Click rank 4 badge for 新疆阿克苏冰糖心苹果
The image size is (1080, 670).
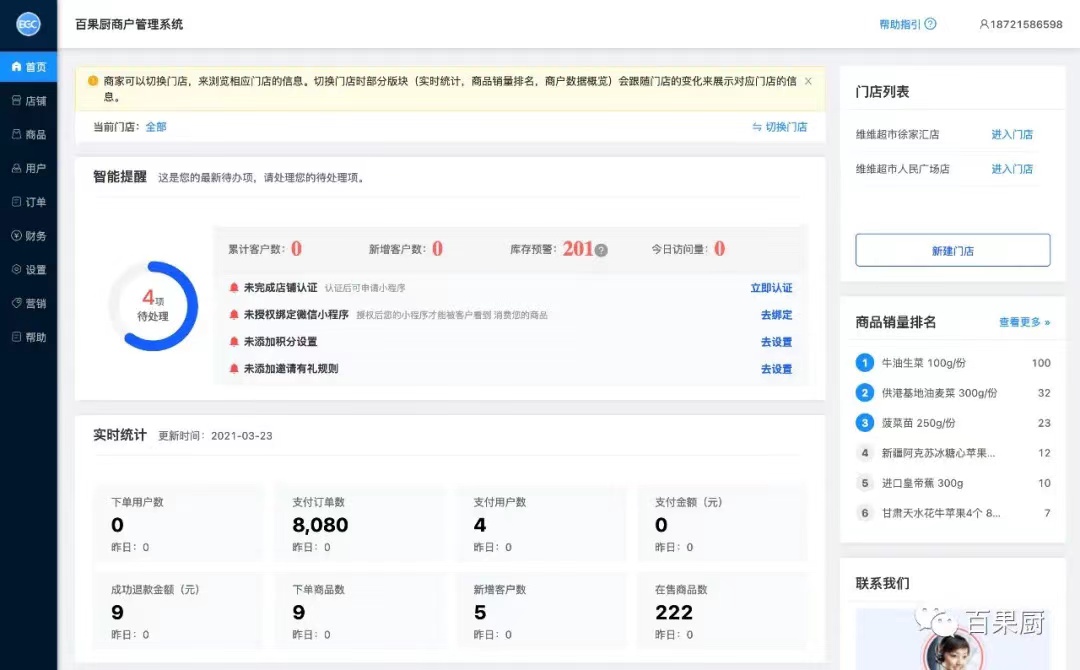click(864, 453)
